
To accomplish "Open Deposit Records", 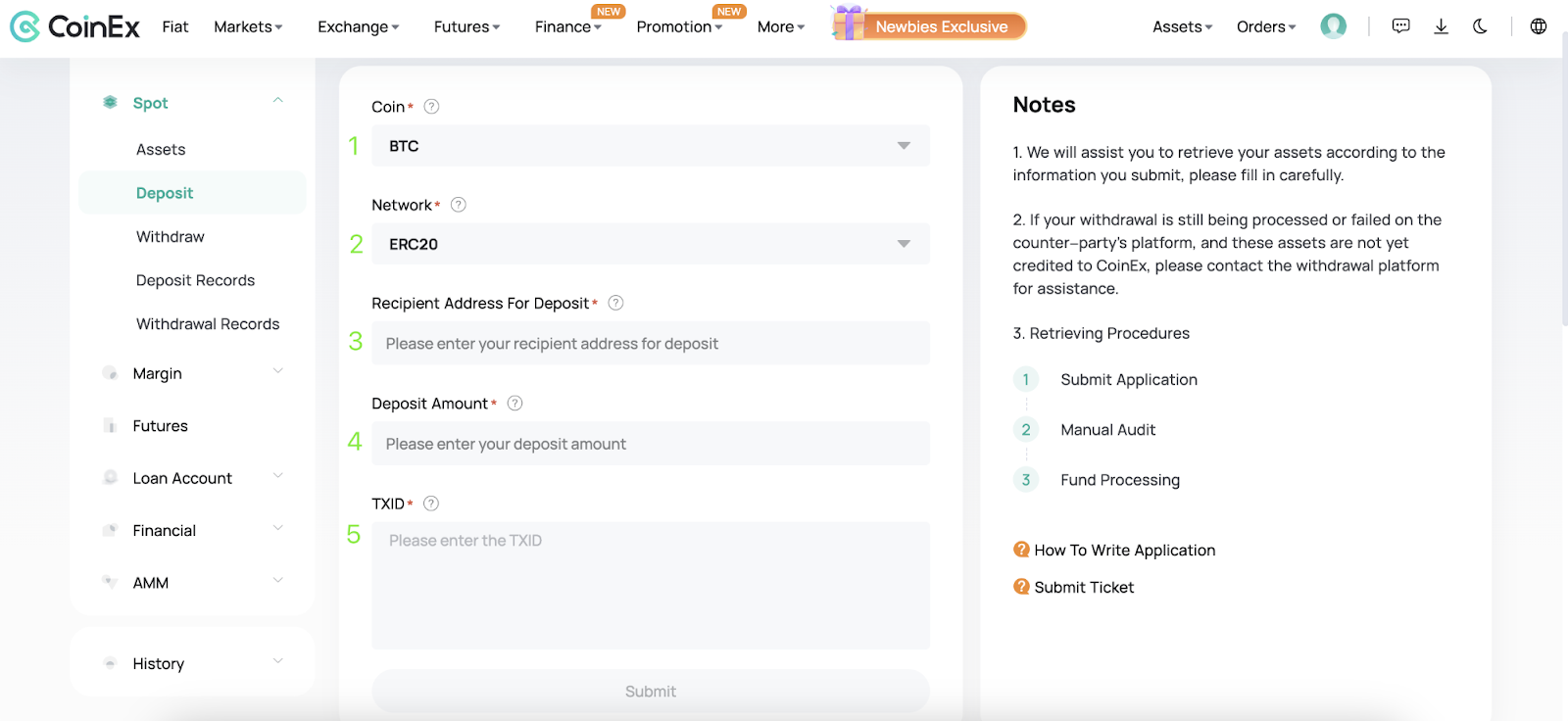I will 195,280.
